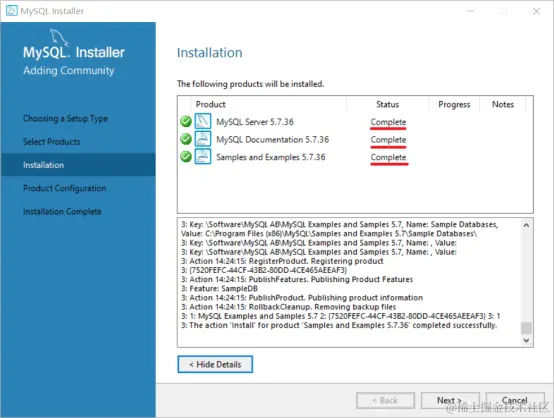The height and width of the screenshot is (418, 554).
Task: Click the MySQL Documentation 5.7.36 product icon
Action: [x=203, y=139]
